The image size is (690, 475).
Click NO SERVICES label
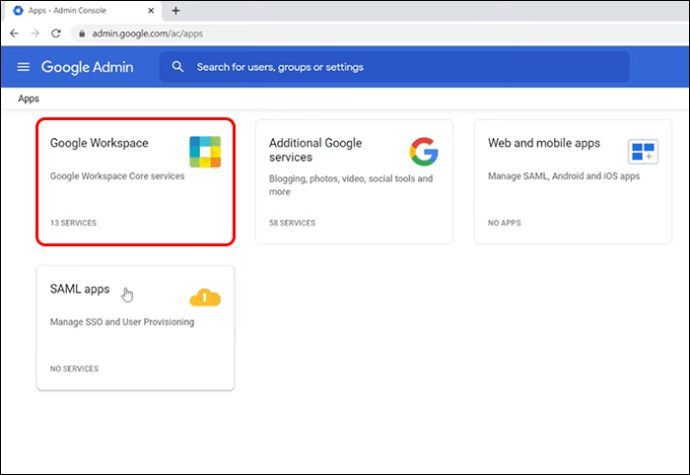pos(74,369)
